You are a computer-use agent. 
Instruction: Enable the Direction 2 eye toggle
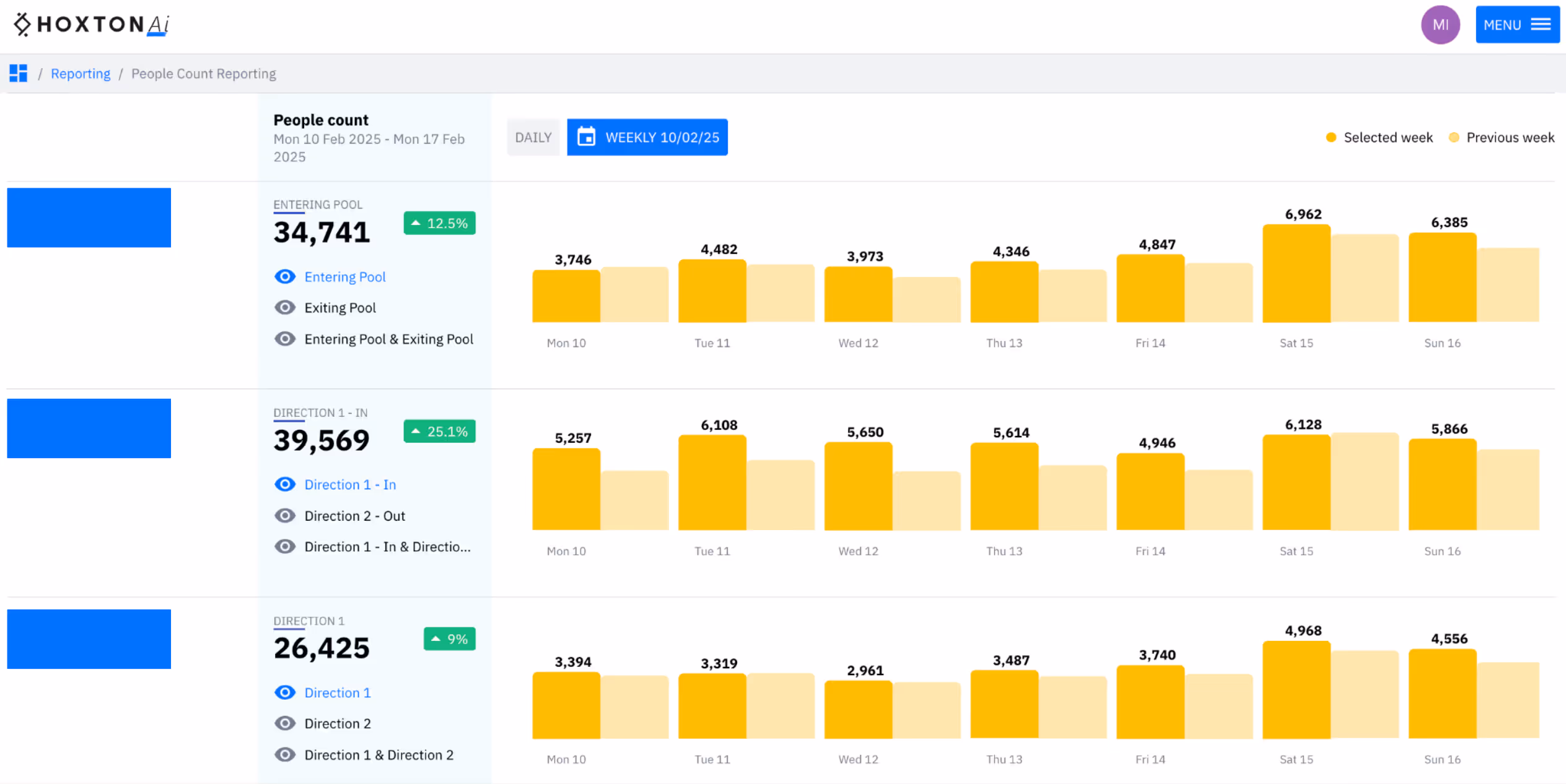285,723
